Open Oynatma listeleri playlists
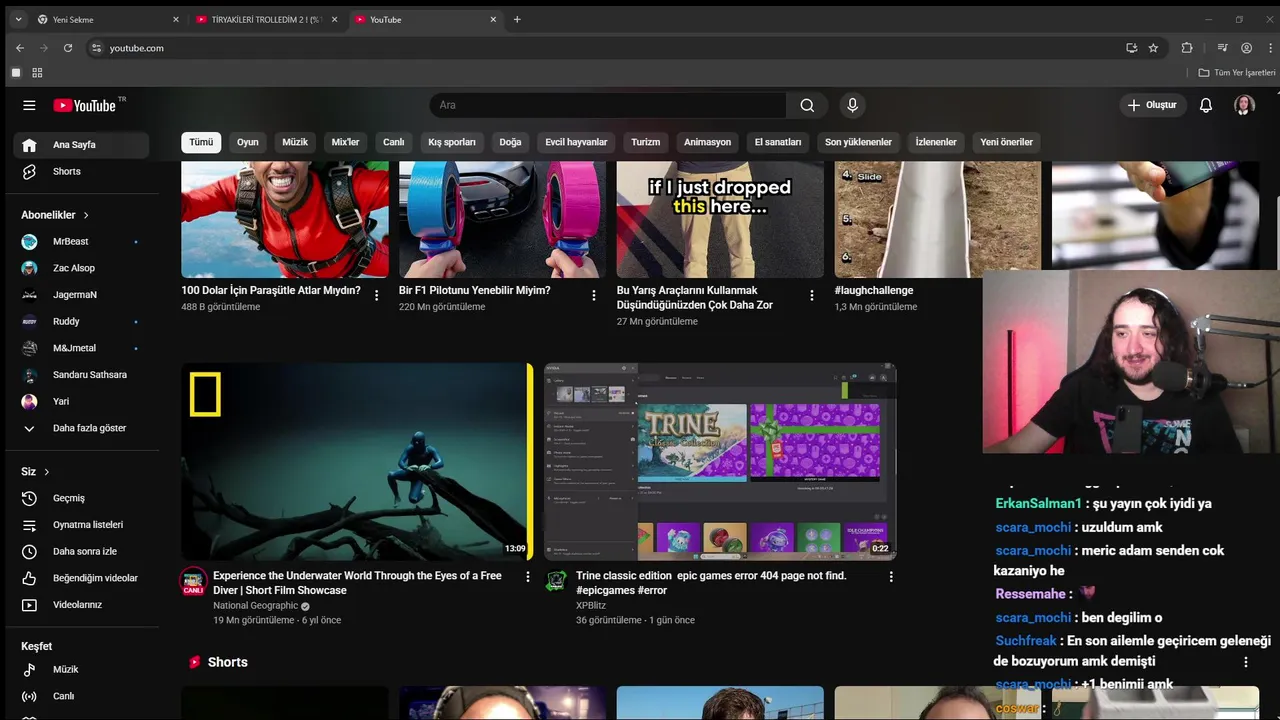Image resolution: width=1280 pixels, height=720 pixels. tap(81, 525)
